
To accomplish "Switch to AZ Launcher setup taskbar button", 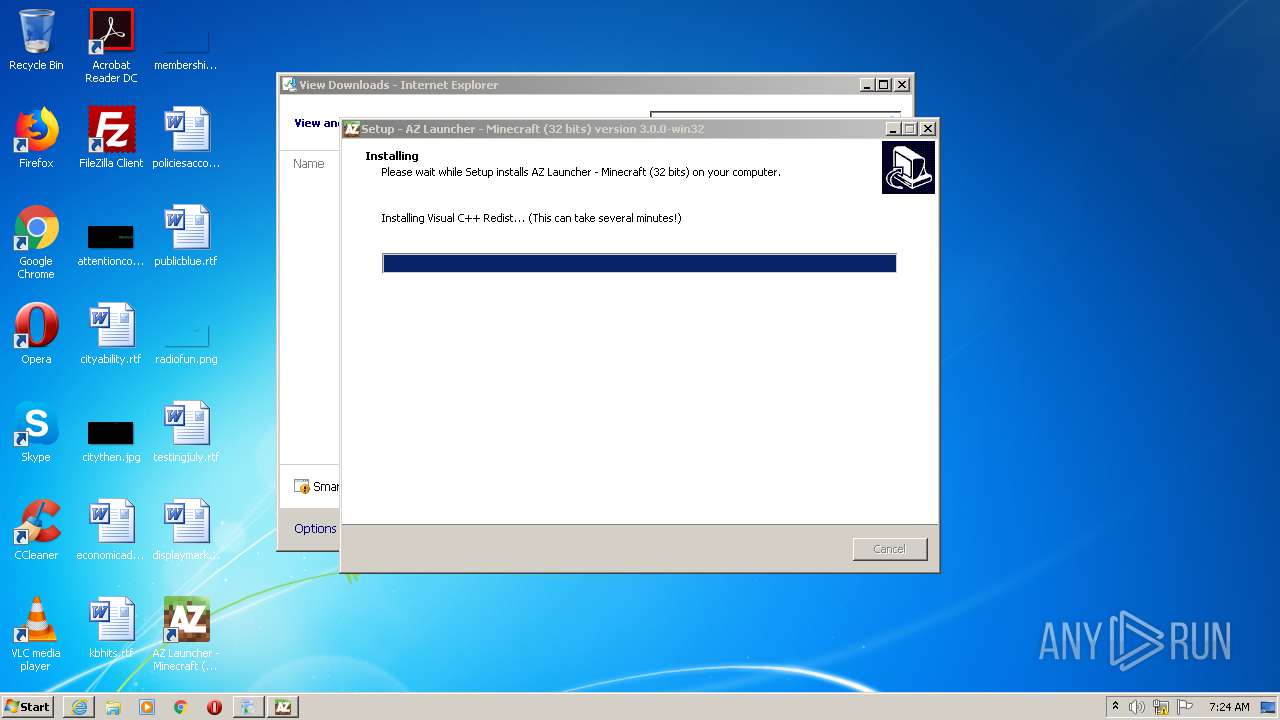I will coord(283,707).
